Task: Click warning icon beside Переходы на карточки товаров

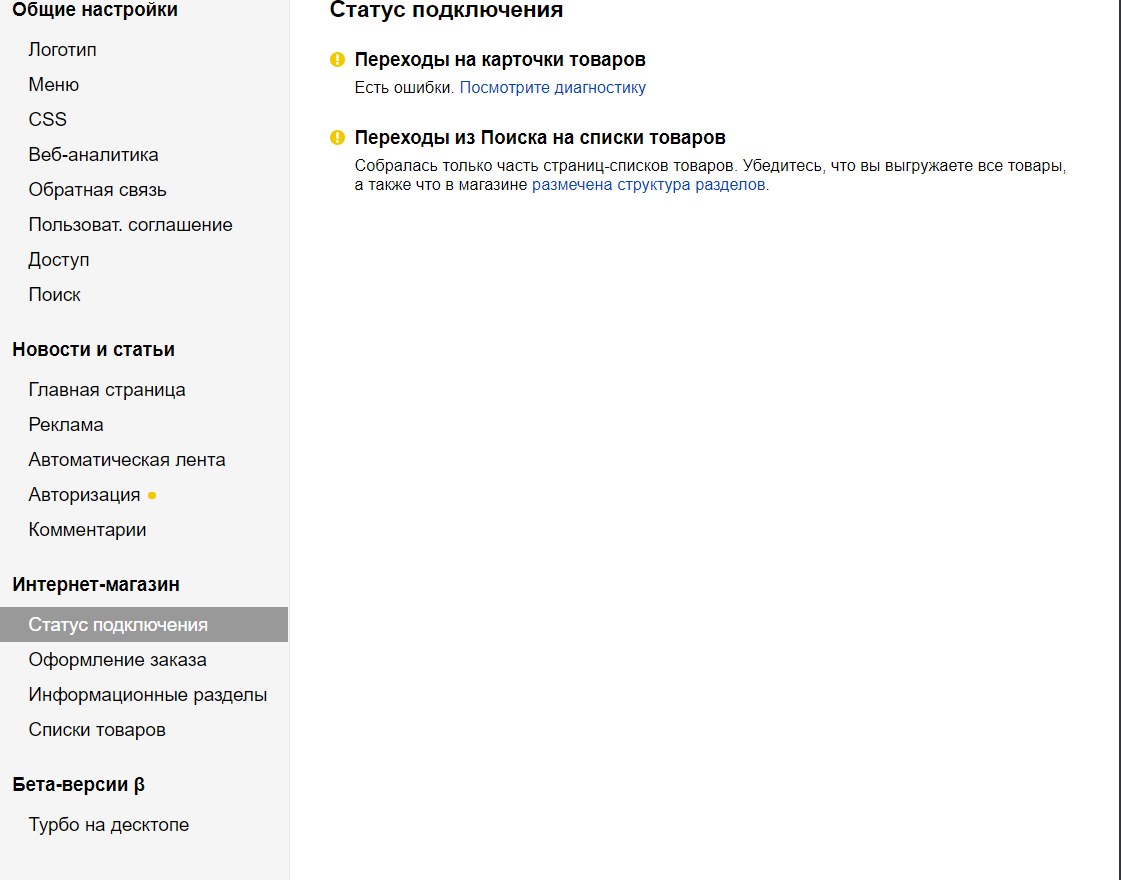Action: [x=337, y=60]
